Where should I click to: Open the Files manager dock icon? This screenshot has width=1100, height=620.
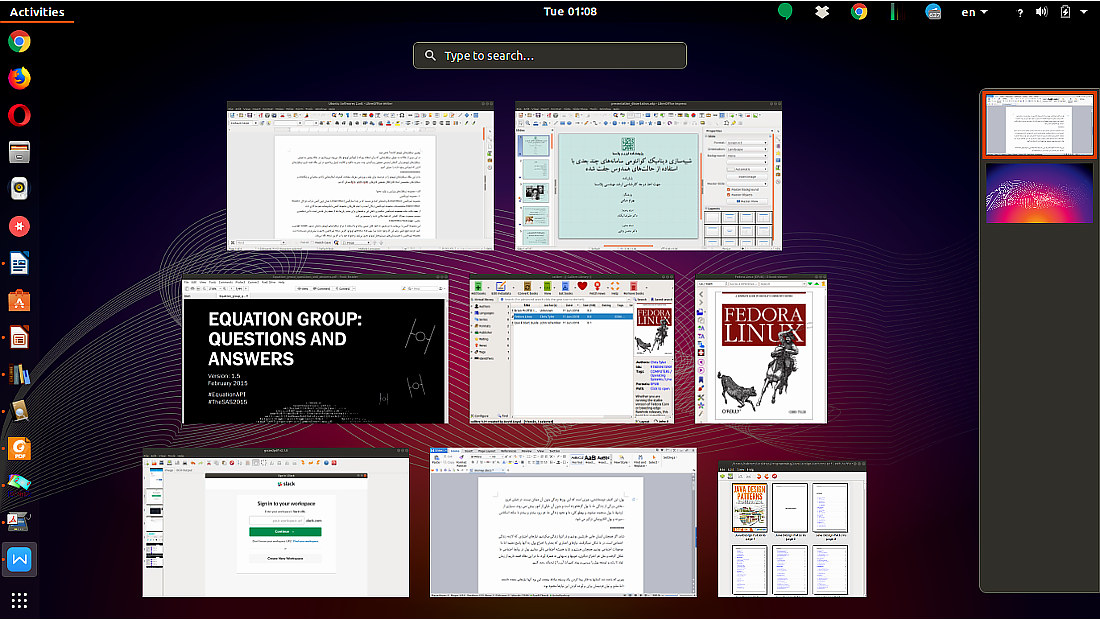[x=19, y=151]
